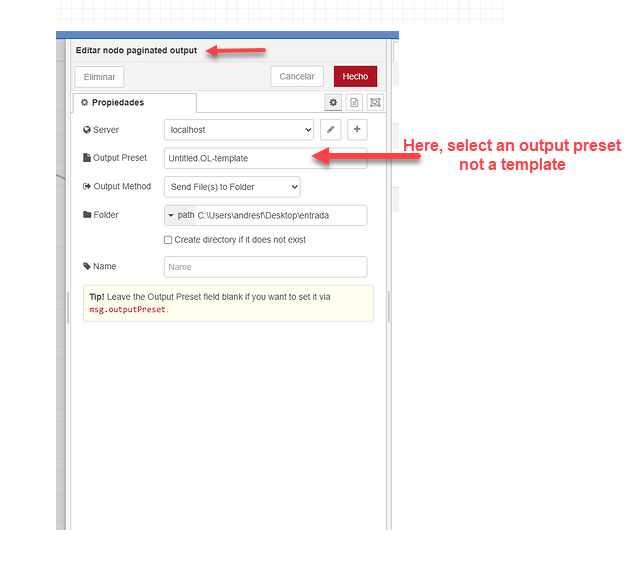Open node properties gear icon
Screen dimensions: 627x569
tap(333, 102)
